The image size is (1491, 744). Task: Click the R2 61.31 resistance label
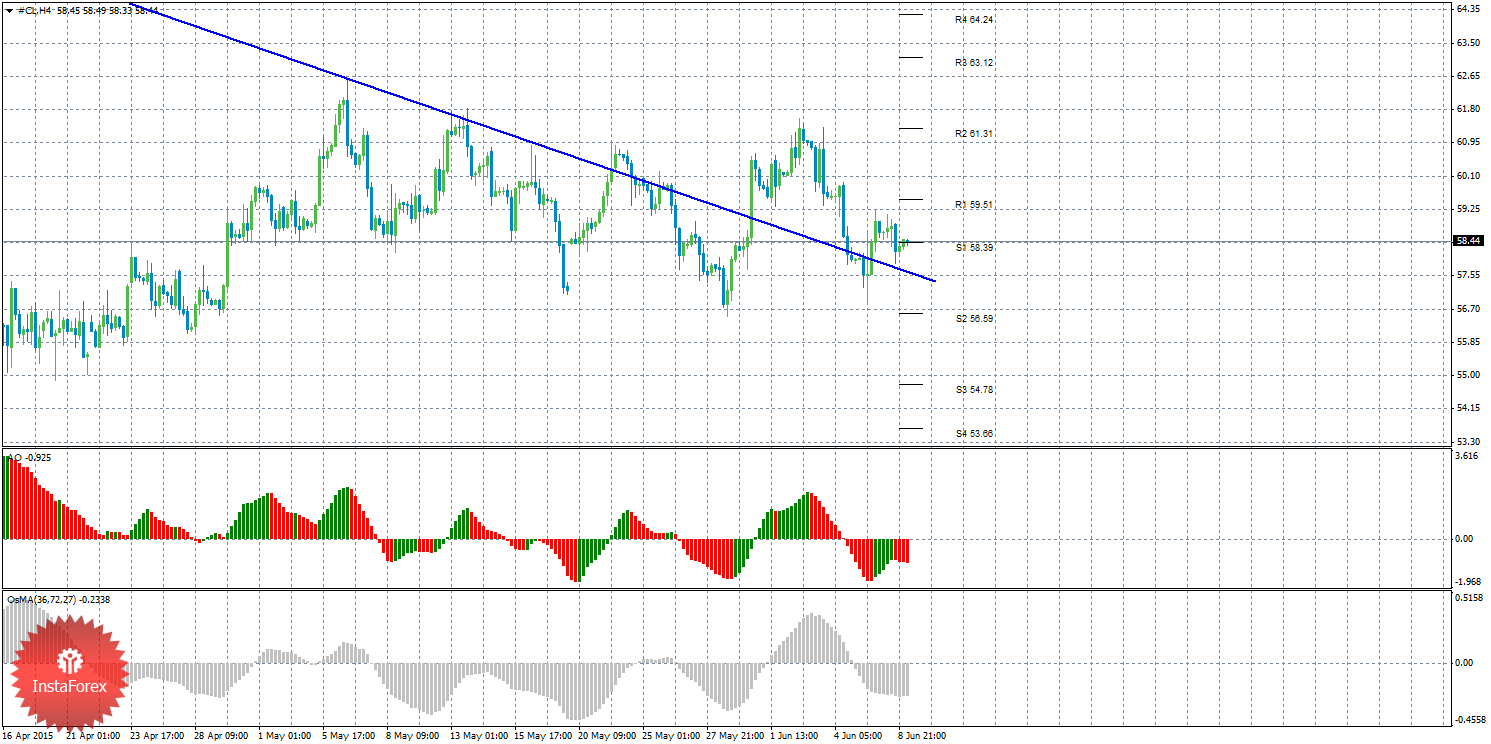[974, 133]
